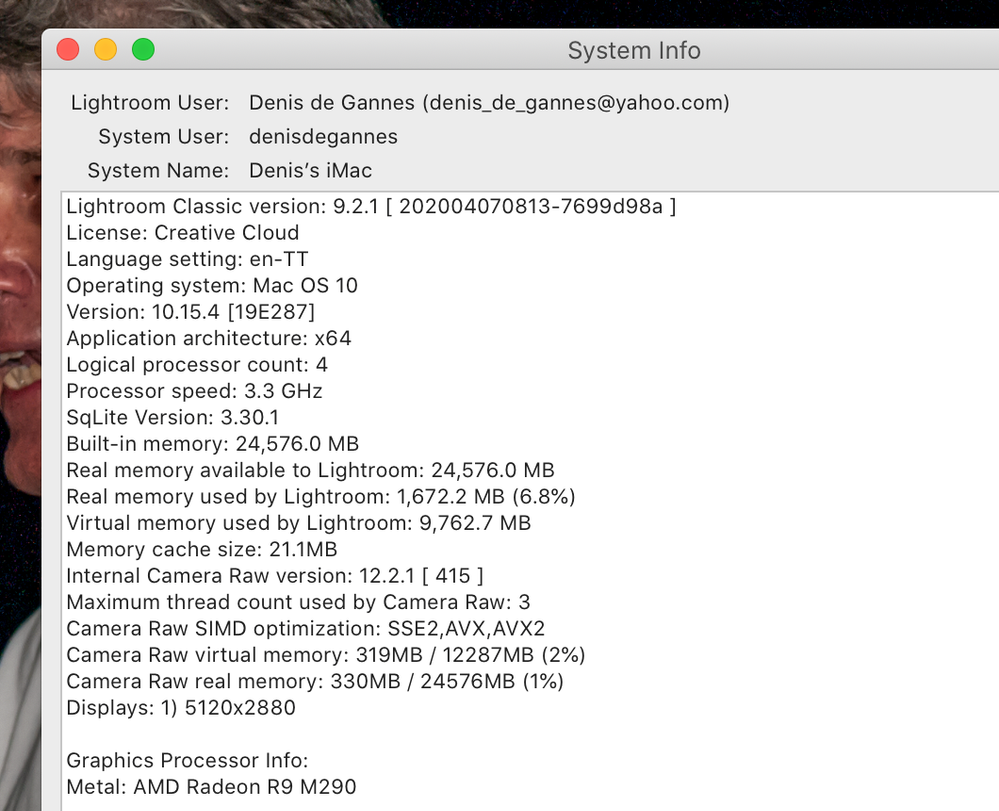This screenshot has width=999, height=811.
Task: Select the Denis de Gannes email text
Action: pos(489,103)
